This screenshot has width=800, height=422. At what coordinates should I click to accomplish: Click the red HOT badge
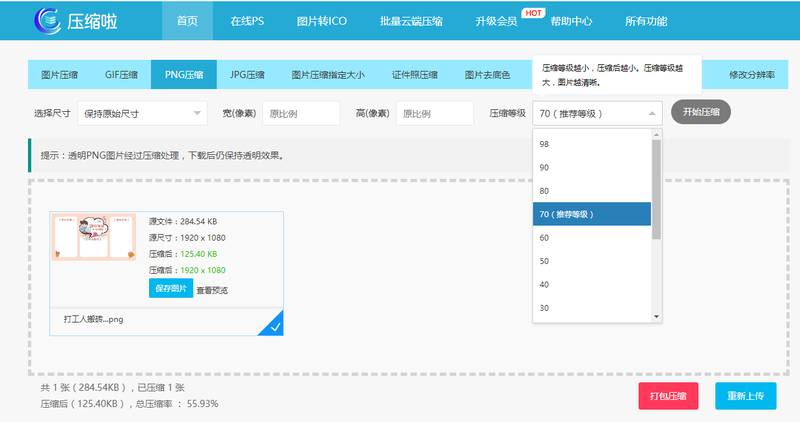tap(533, 13)
